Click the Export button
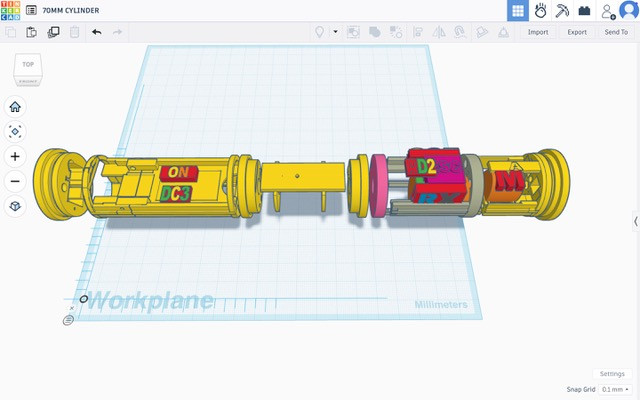This screenshot has height=400, width=640. (x=577, y=32)
